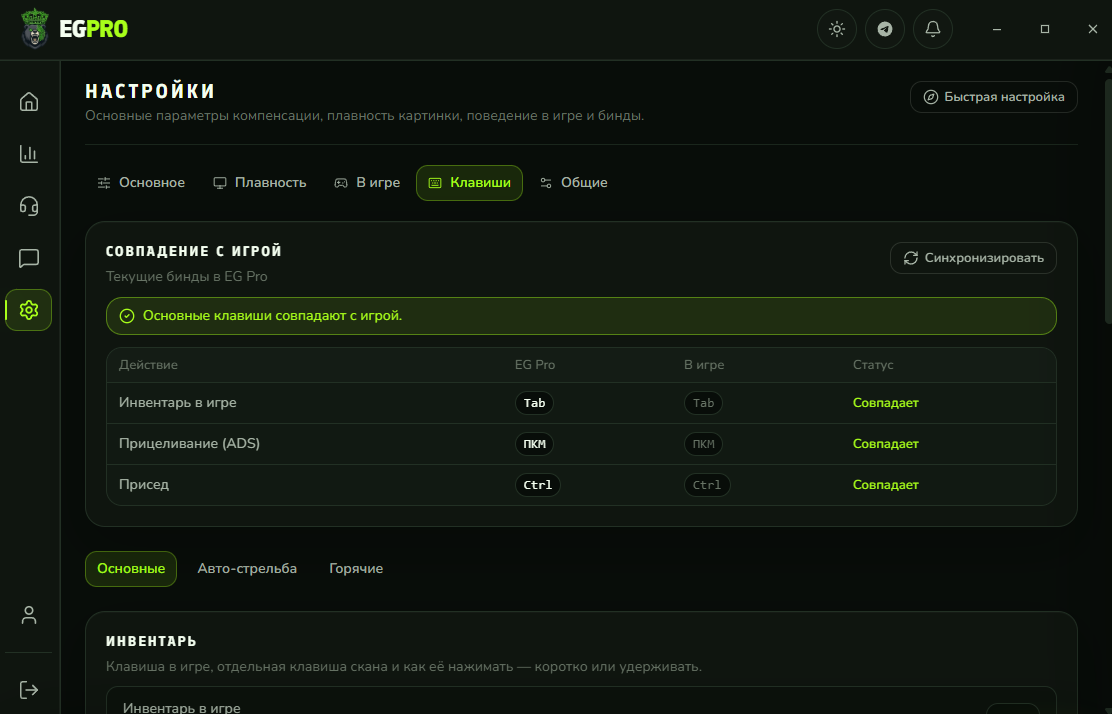Click the Действие column header
This screenshot has height=714, width=1112.
148,365
